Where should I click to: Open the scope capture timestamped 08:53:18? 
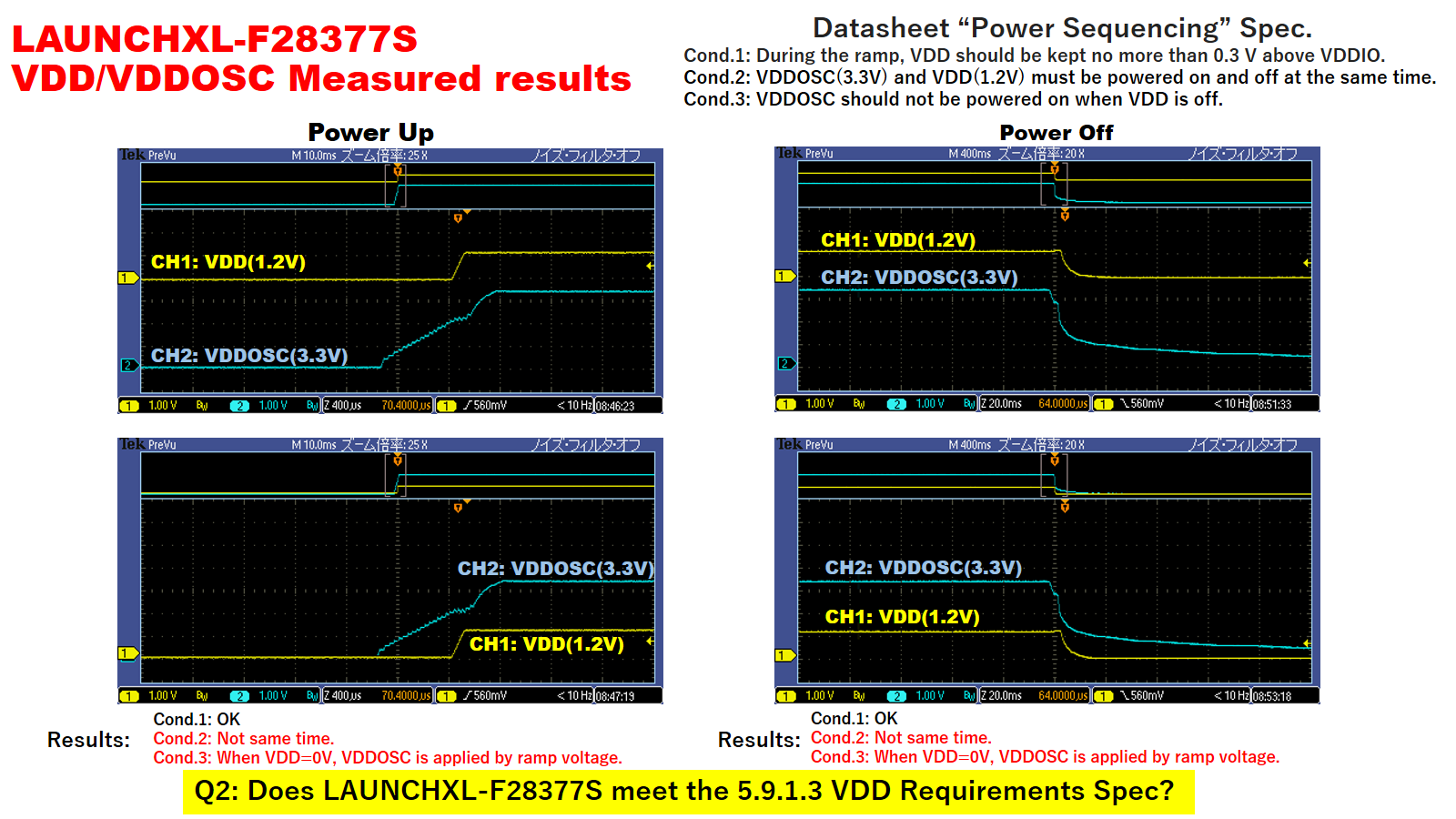coord(1047,571)
